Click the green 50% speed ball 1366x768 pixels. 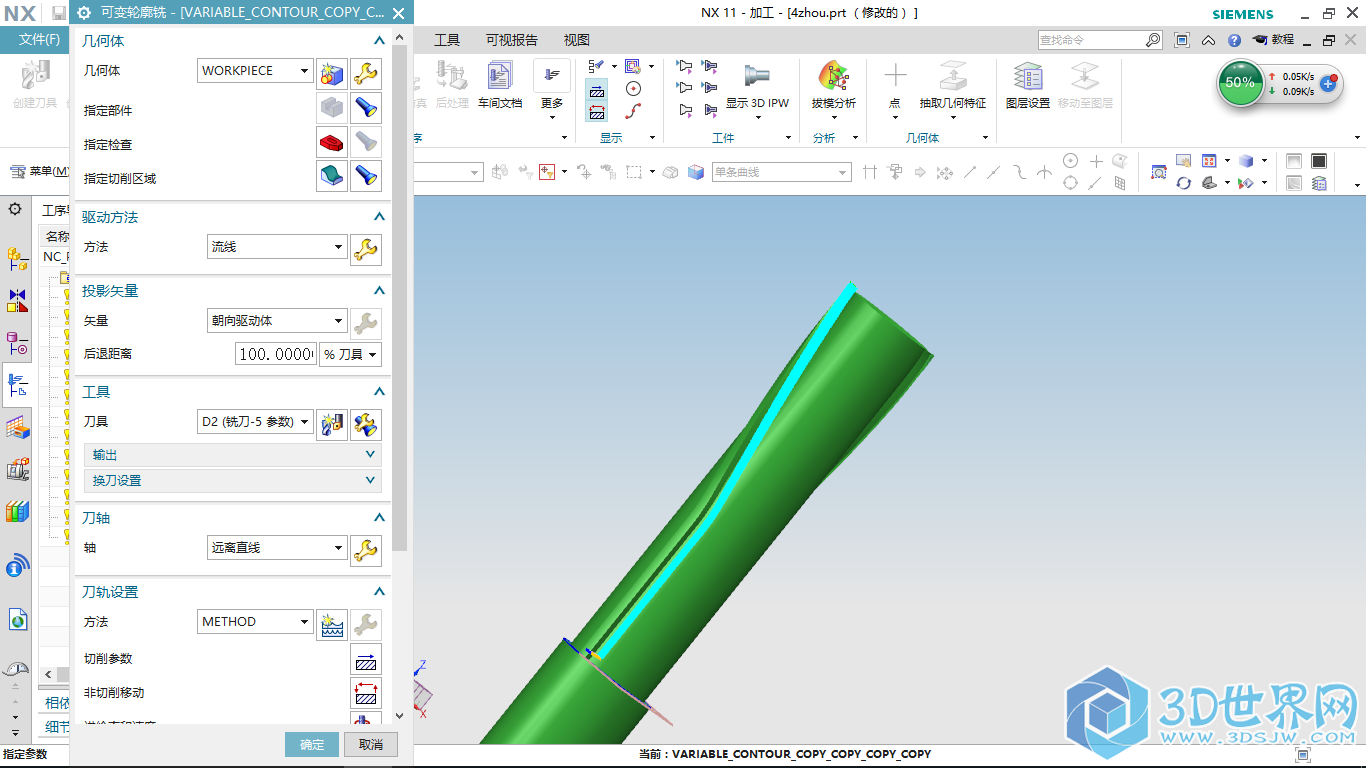point(1240,83)
